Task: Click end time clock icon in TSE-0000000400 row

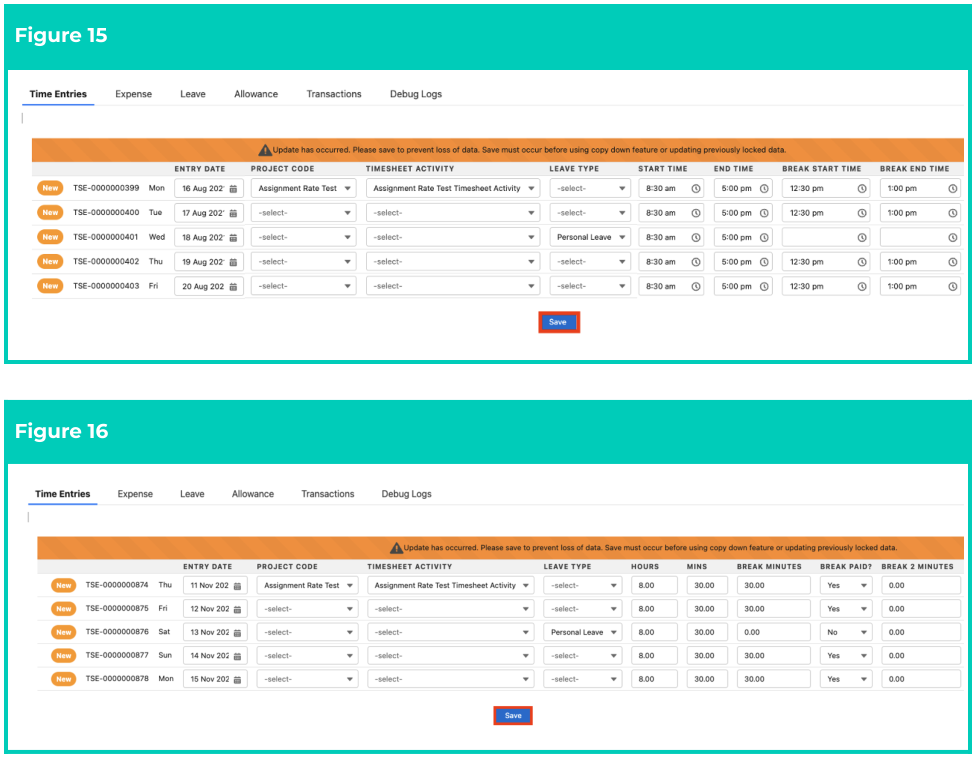Action: [x=764, y=213]
